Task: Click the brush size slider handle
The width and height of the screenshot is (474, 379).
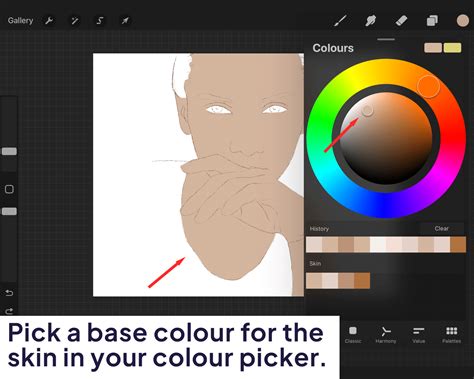Action: pyautogui.click(x=9, y=152)
